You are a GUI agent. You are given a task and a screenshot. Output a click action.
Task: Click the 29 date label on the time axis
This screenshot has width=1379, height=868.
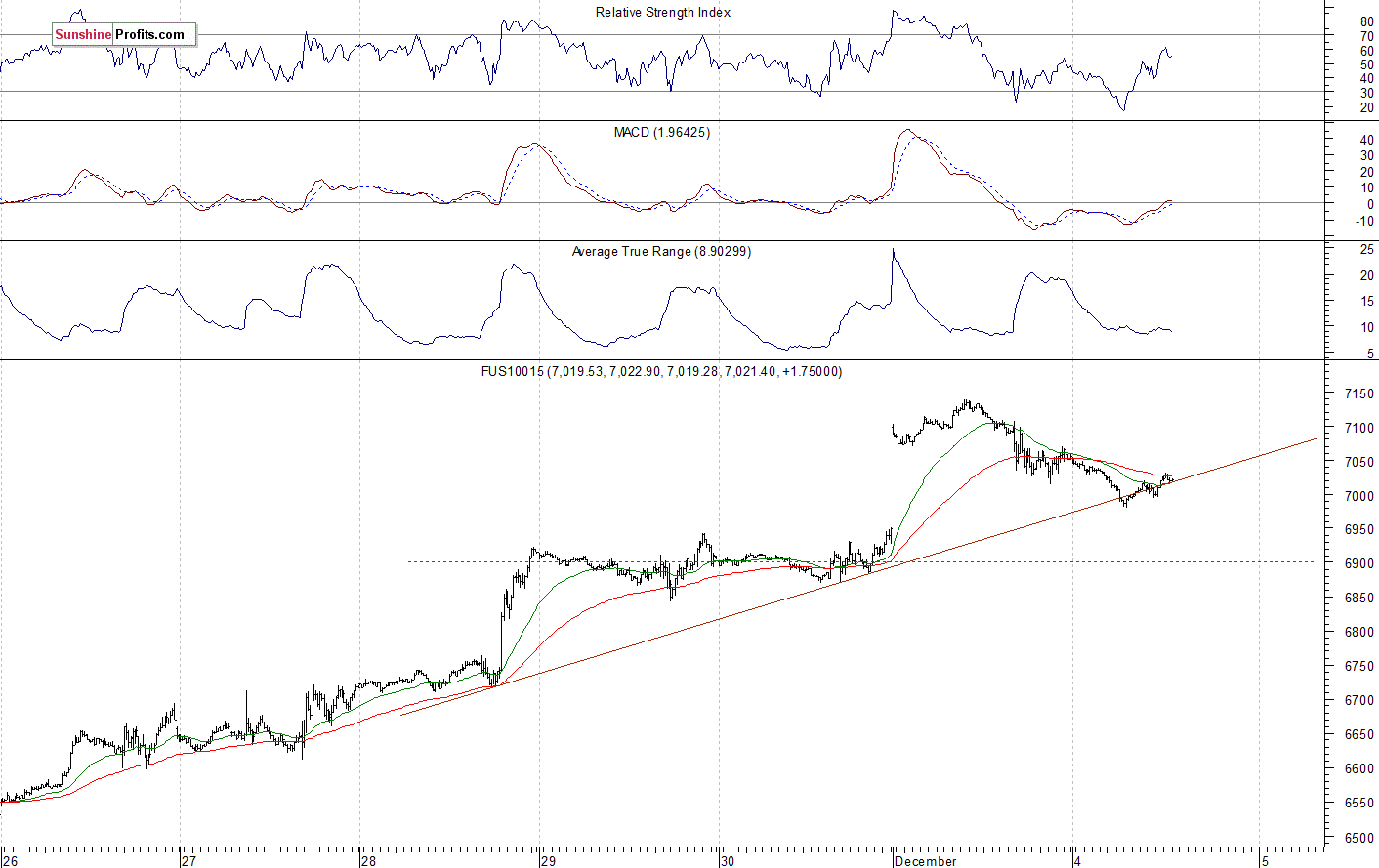pos(548,861)
